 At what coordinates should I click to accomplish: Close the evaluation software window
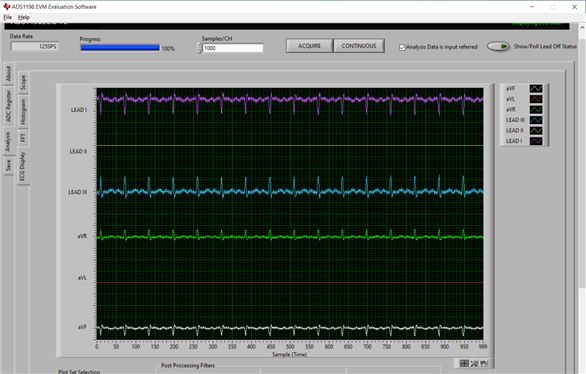574,7
